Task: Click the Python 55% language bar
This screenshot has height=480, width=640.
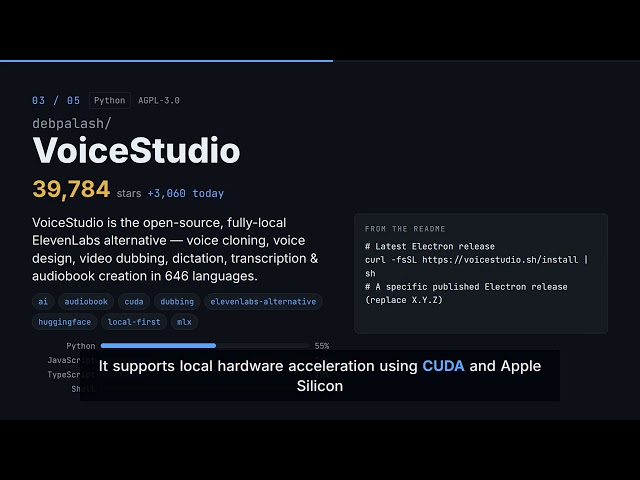Action: (205, 346)
